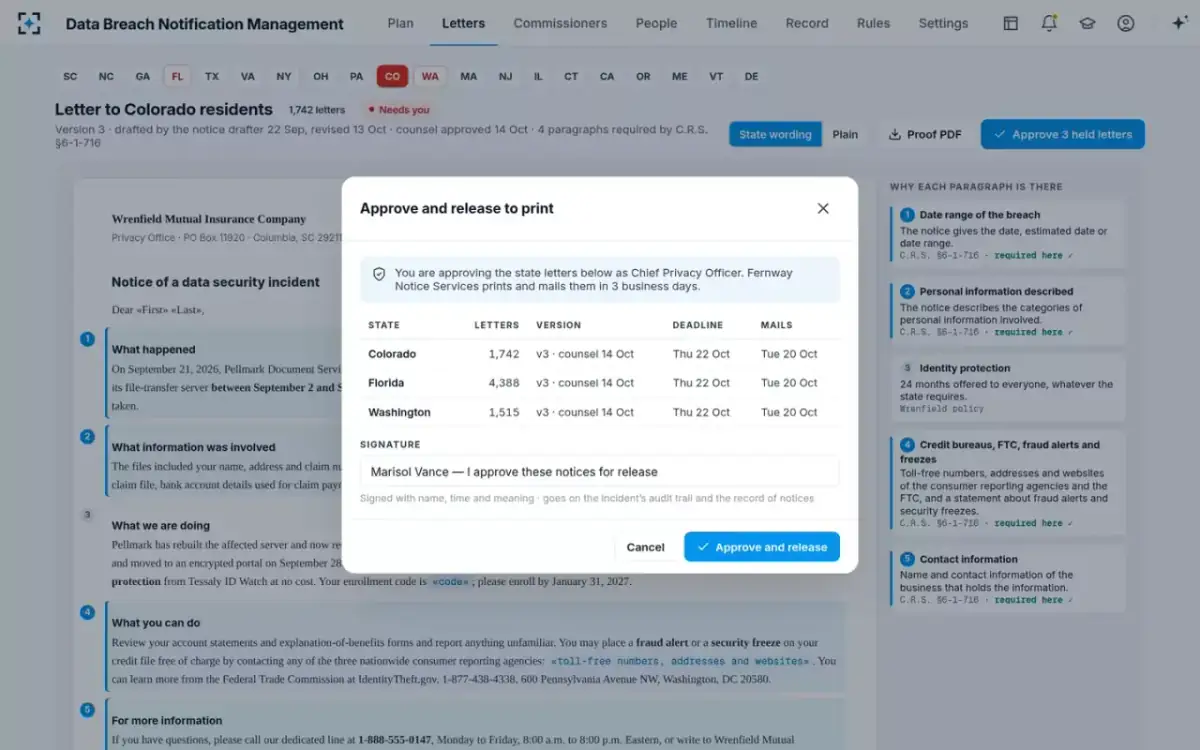
Task: Select the SC state chip
Action: (x=70, y=76)
